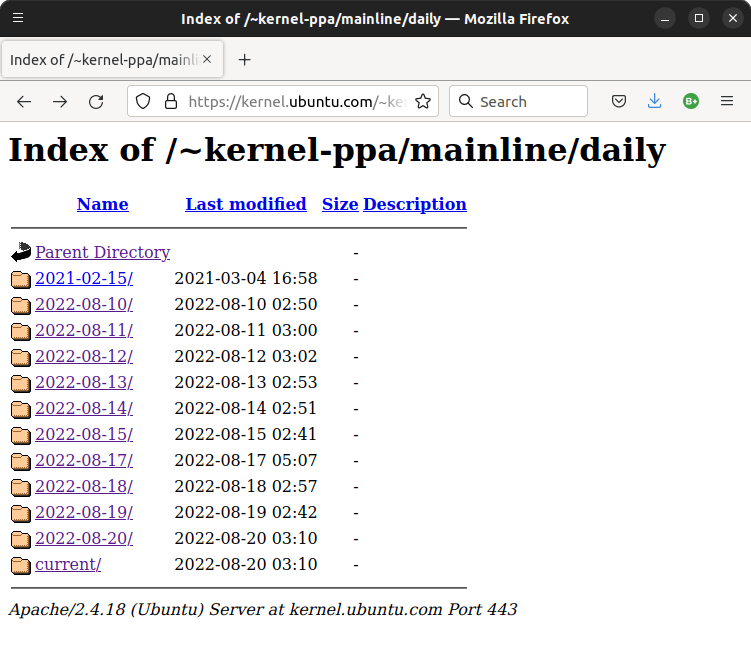
Task: Click the Apache server footer text
Action: (x=263, y=610)
